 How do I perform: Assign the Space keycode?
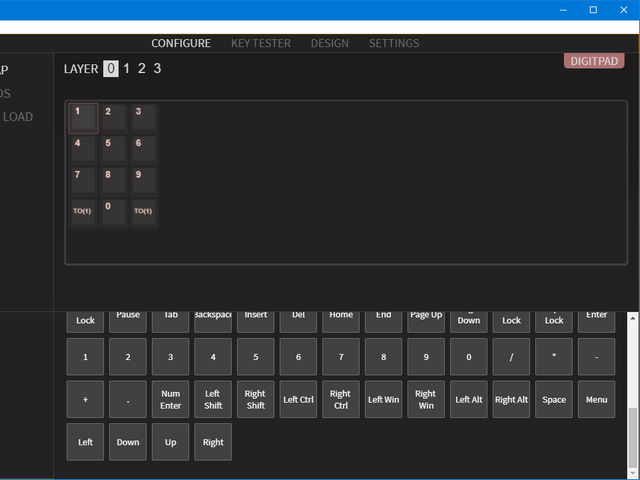554,399
